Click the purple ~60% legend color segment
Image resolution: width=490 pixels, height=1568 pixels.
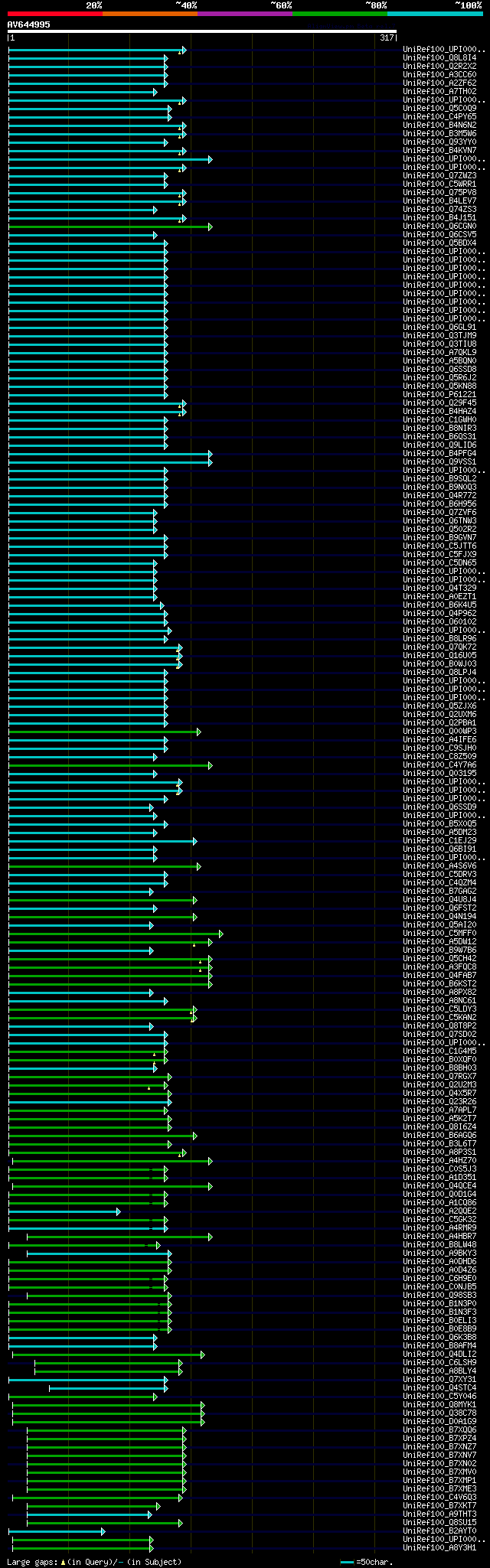(x=245, y=14)
